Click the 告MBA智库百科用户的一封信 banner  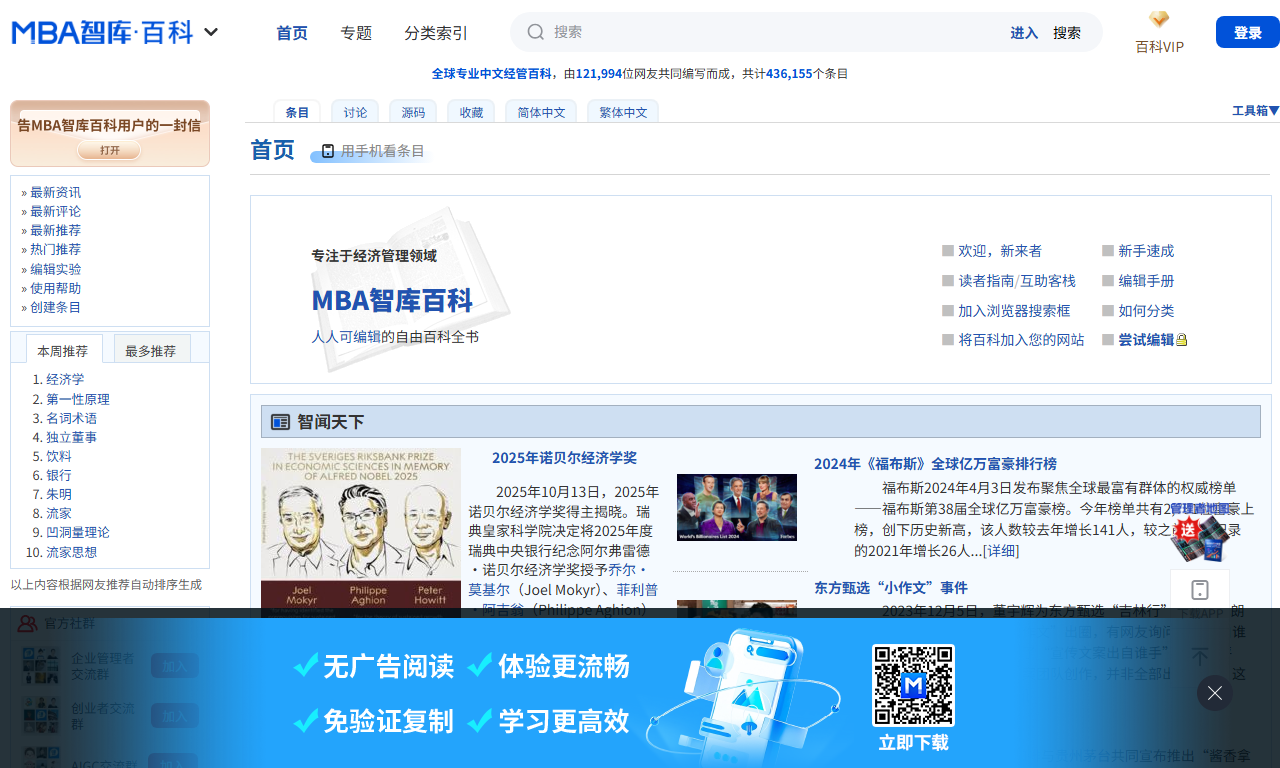tap(109, 126)
